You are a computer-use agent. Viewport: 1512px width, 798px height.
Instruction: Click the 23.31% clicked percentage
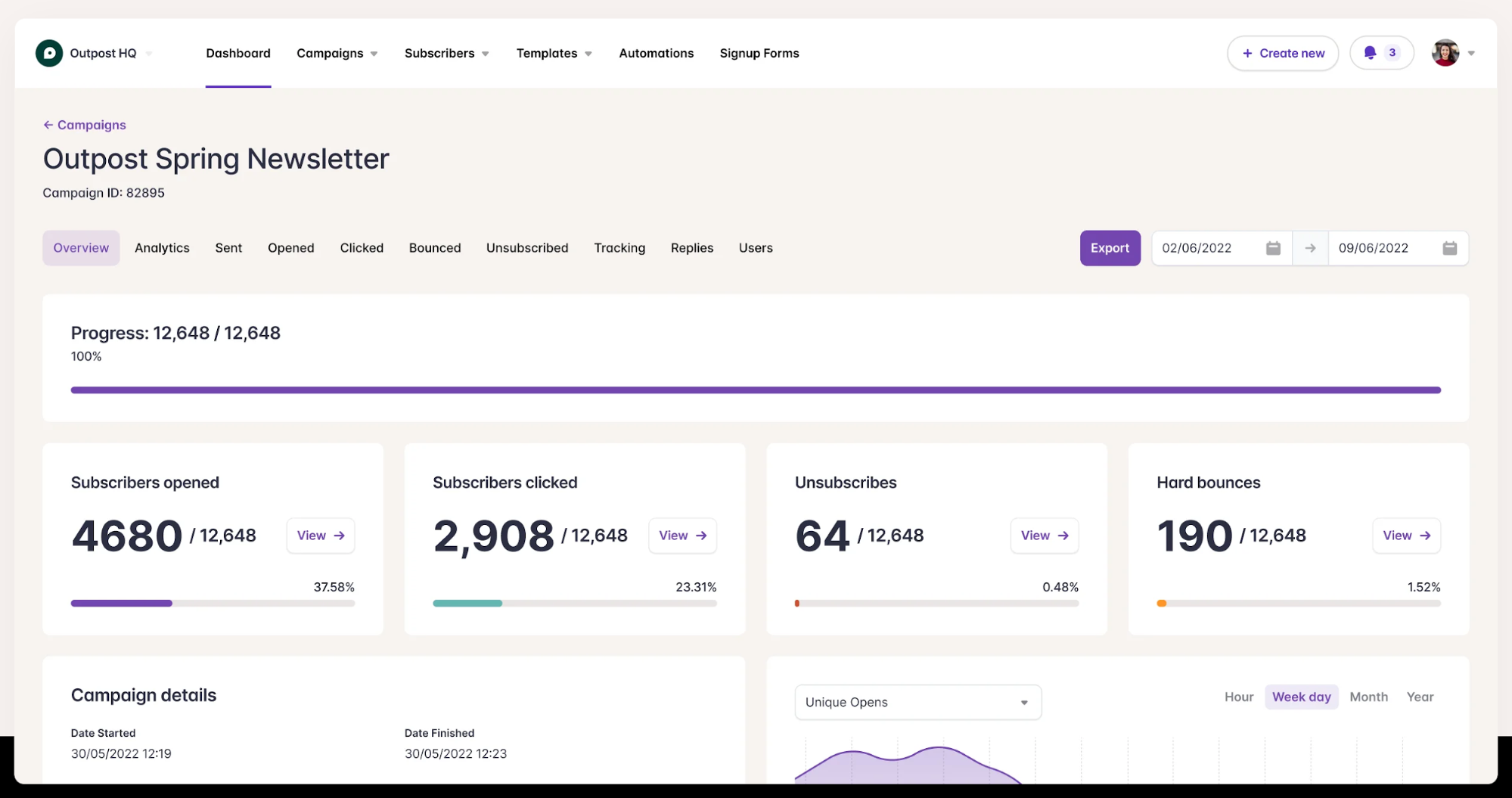point(696,587)
